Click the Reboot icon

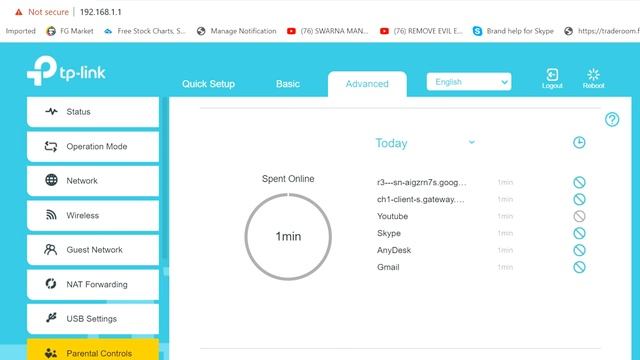(x=593, y=78)
